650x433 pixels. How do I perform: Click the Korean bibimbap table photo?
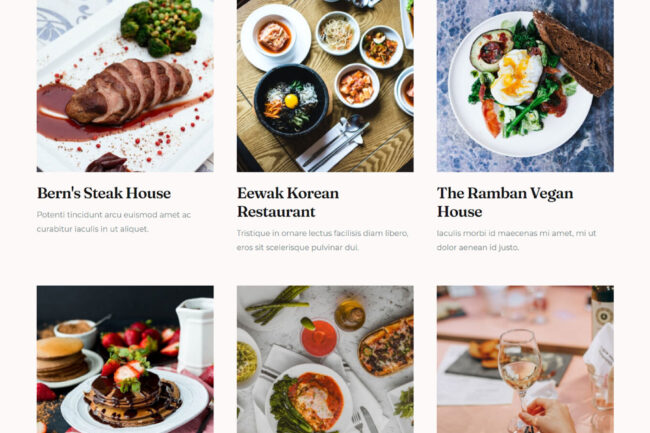click(325, 86)
